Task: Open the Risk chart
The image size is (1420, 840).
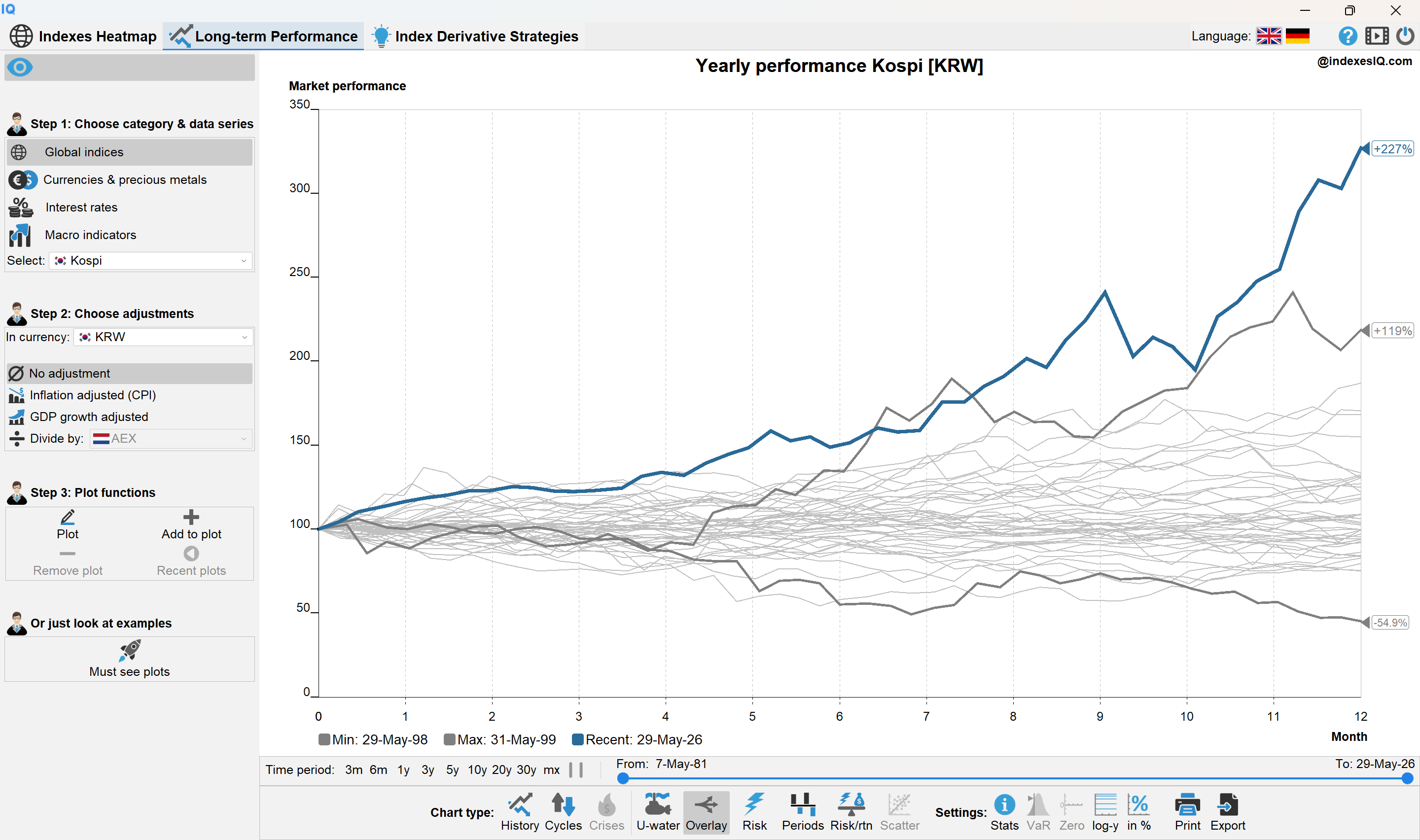Action: coord(754,812)
